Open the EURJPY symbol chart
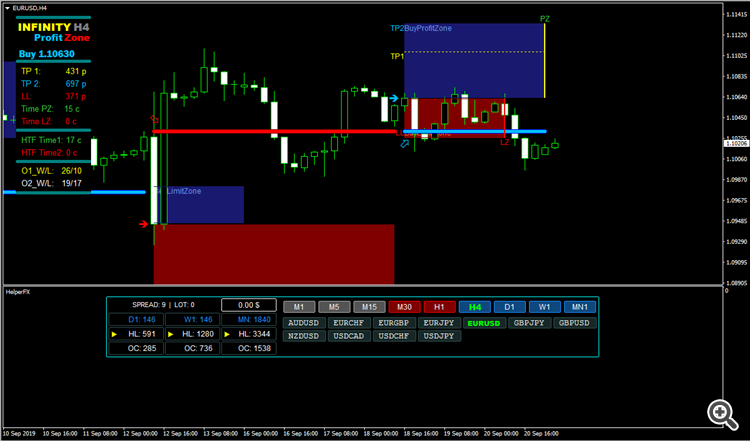Viewport: 750px width, 441px height. point(439,323)
